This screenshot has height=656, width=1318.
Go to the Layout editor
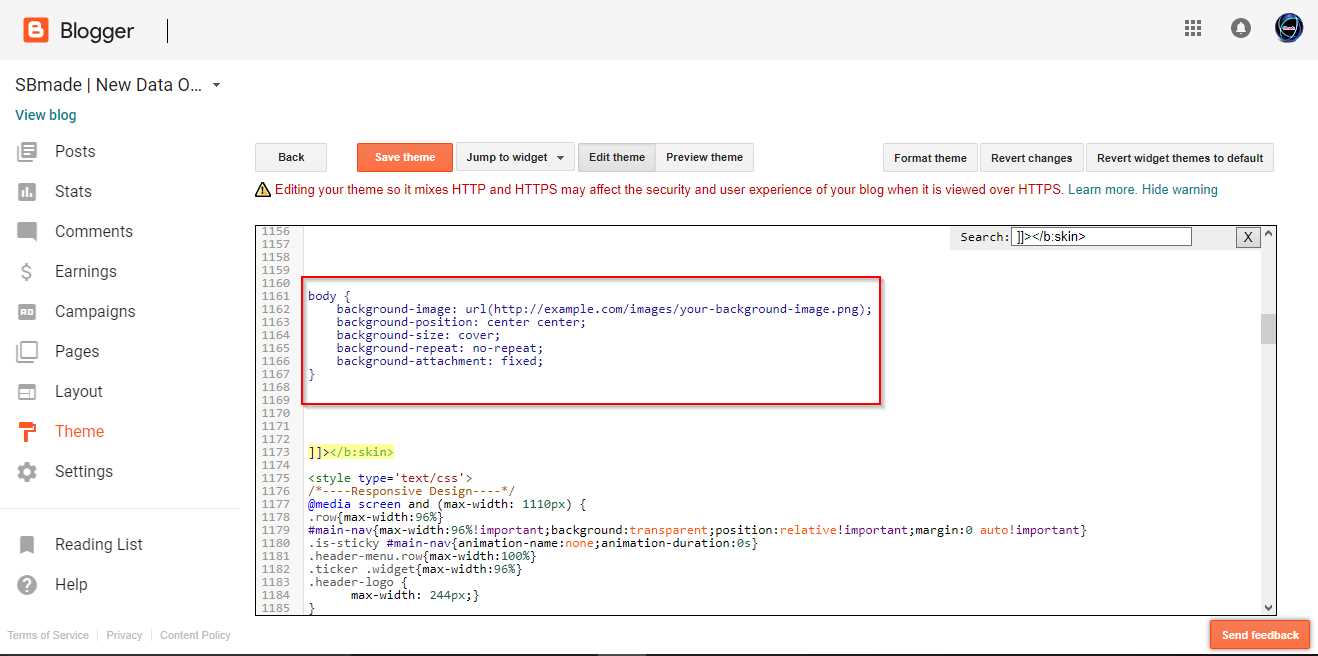[77, 391]
